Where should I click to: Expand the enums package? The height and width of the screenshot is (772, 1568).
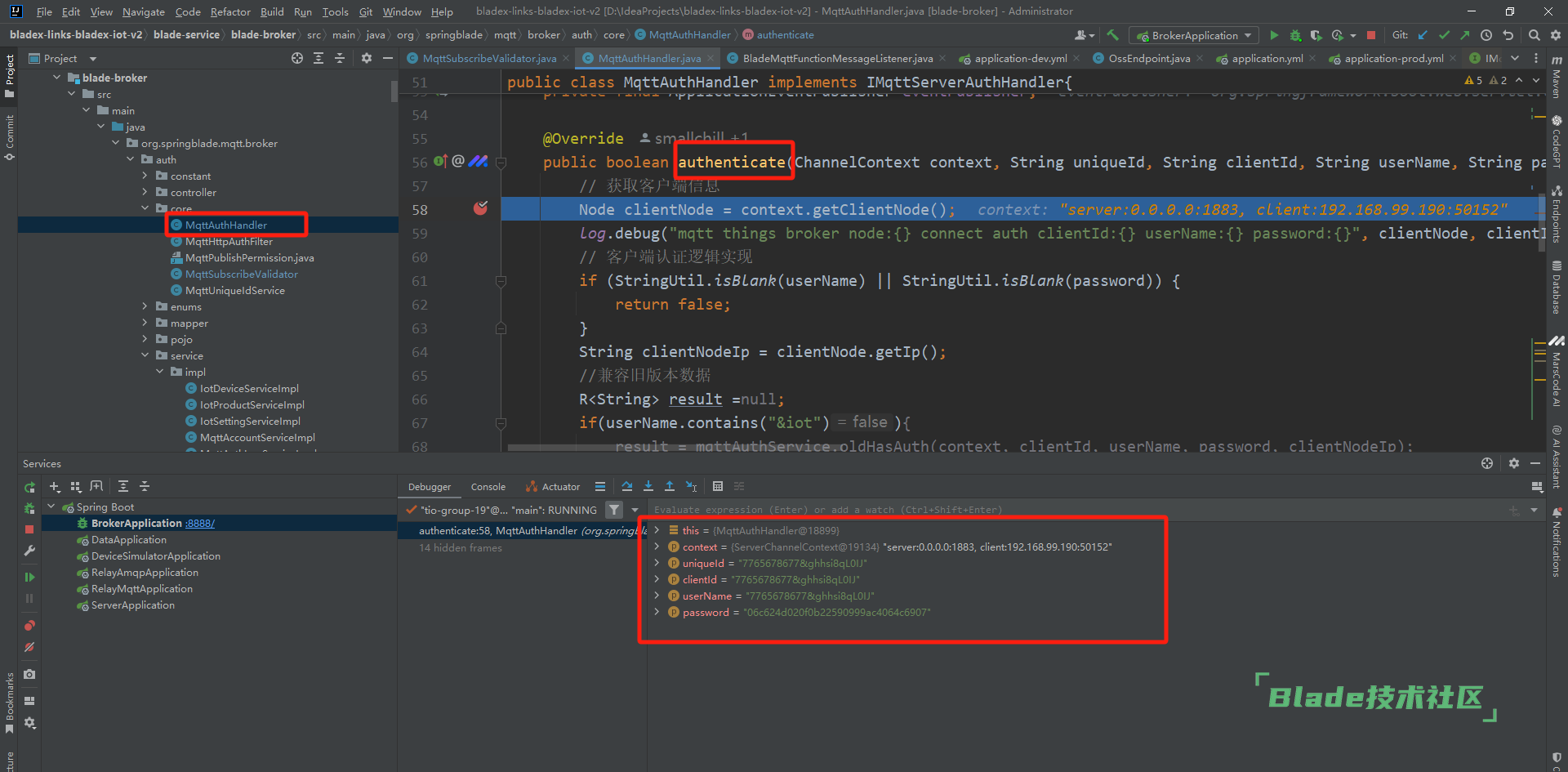click(145, 306)
